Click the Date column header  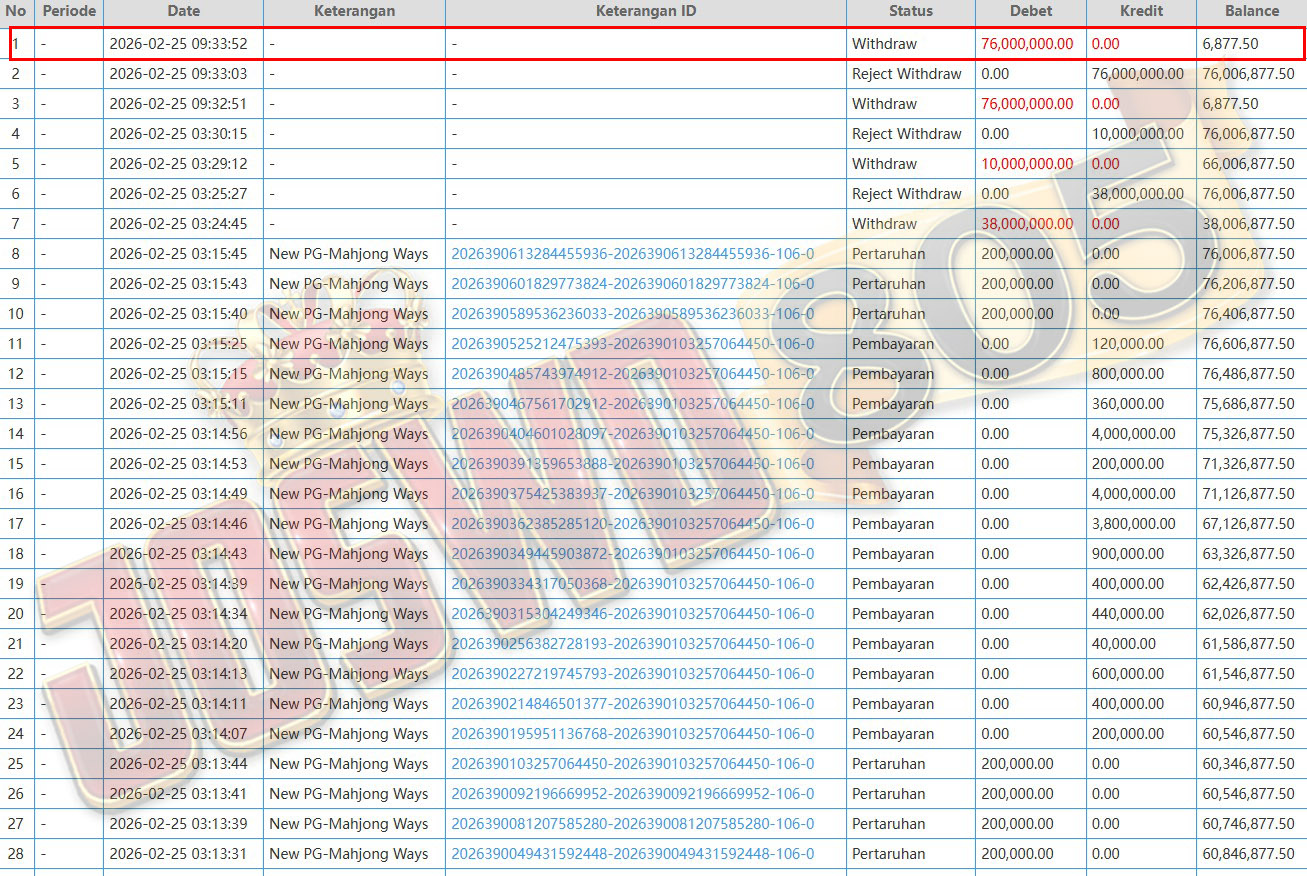[x=183, y=11]
